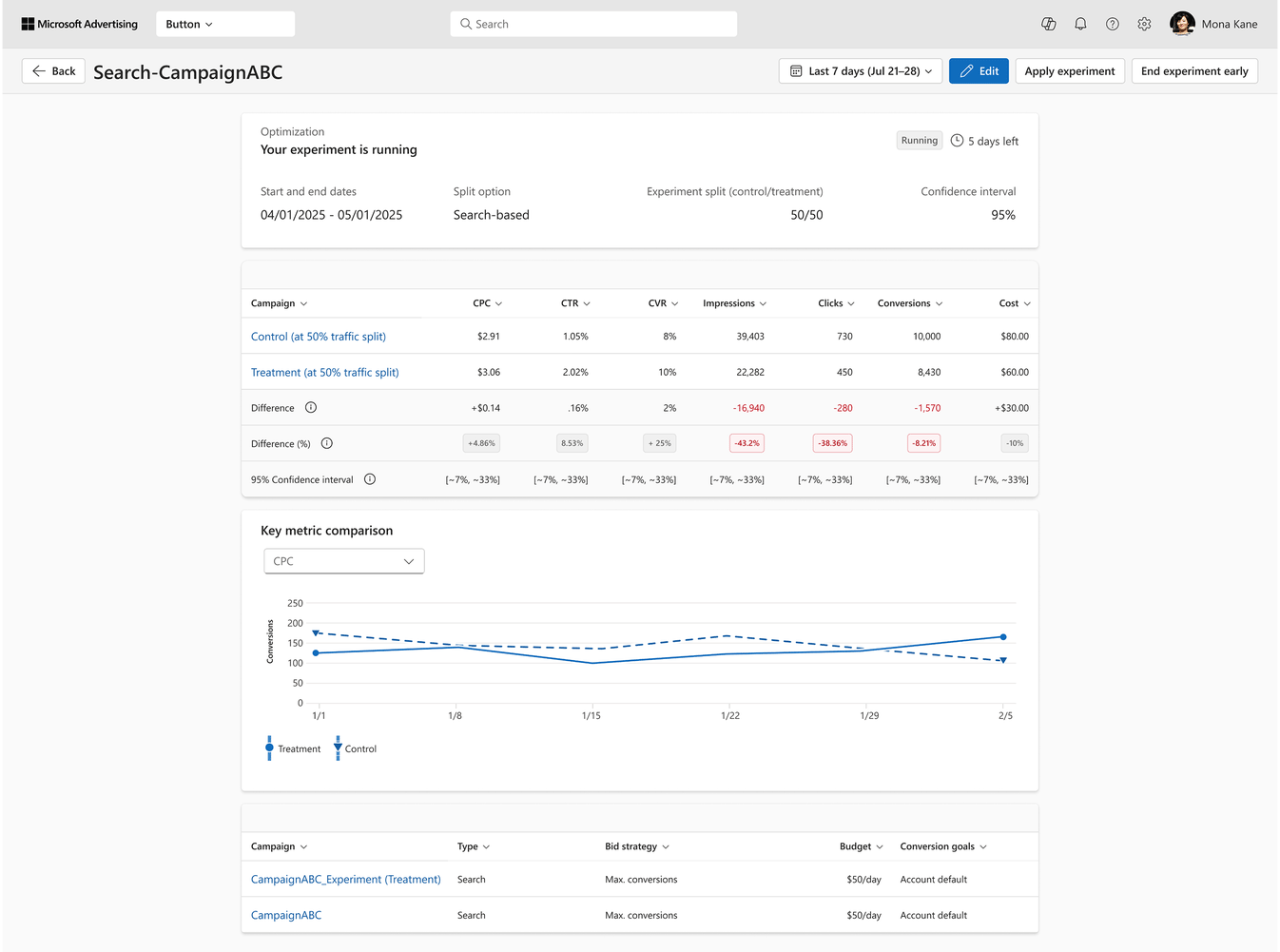The height and width of the screenshot is (952, 1280).
Task: Click the Difference (%) info icon
Action: coord(327,443)
